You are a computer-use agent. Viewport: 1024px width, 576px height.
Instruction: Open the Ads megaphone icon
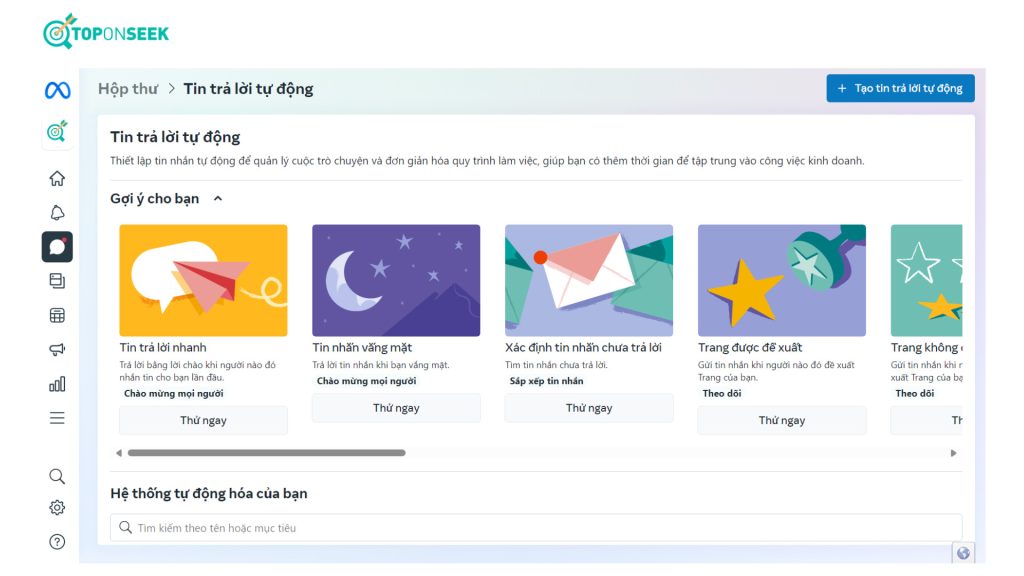point(57,350)
